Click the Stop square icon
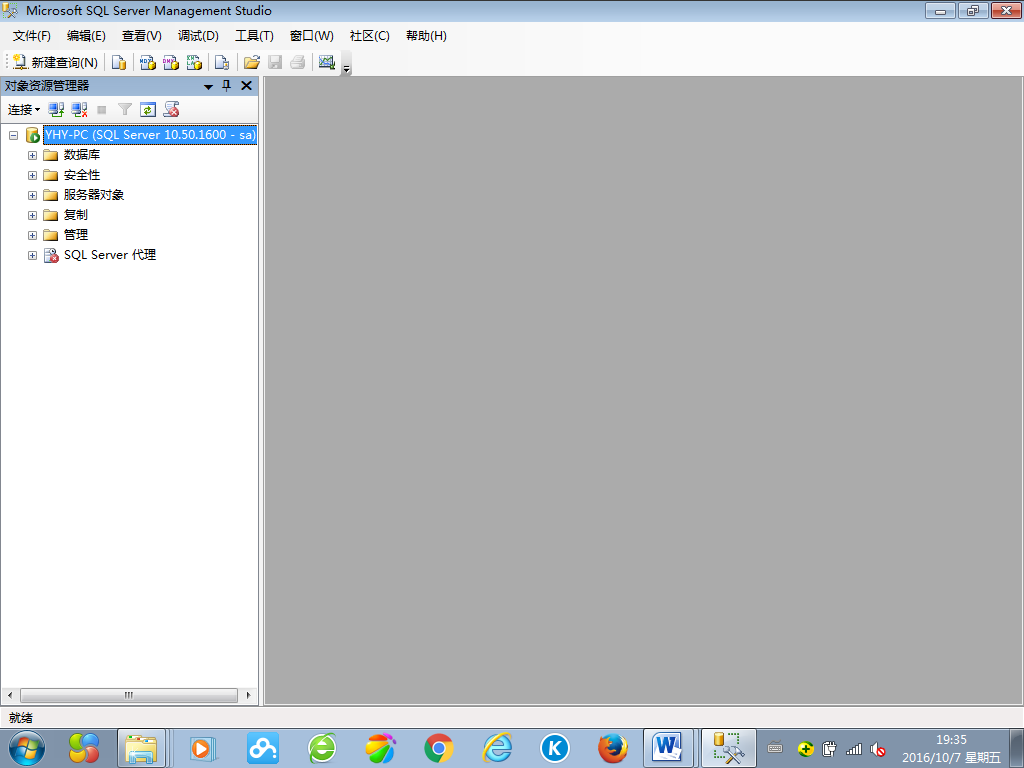 point(102,110)
